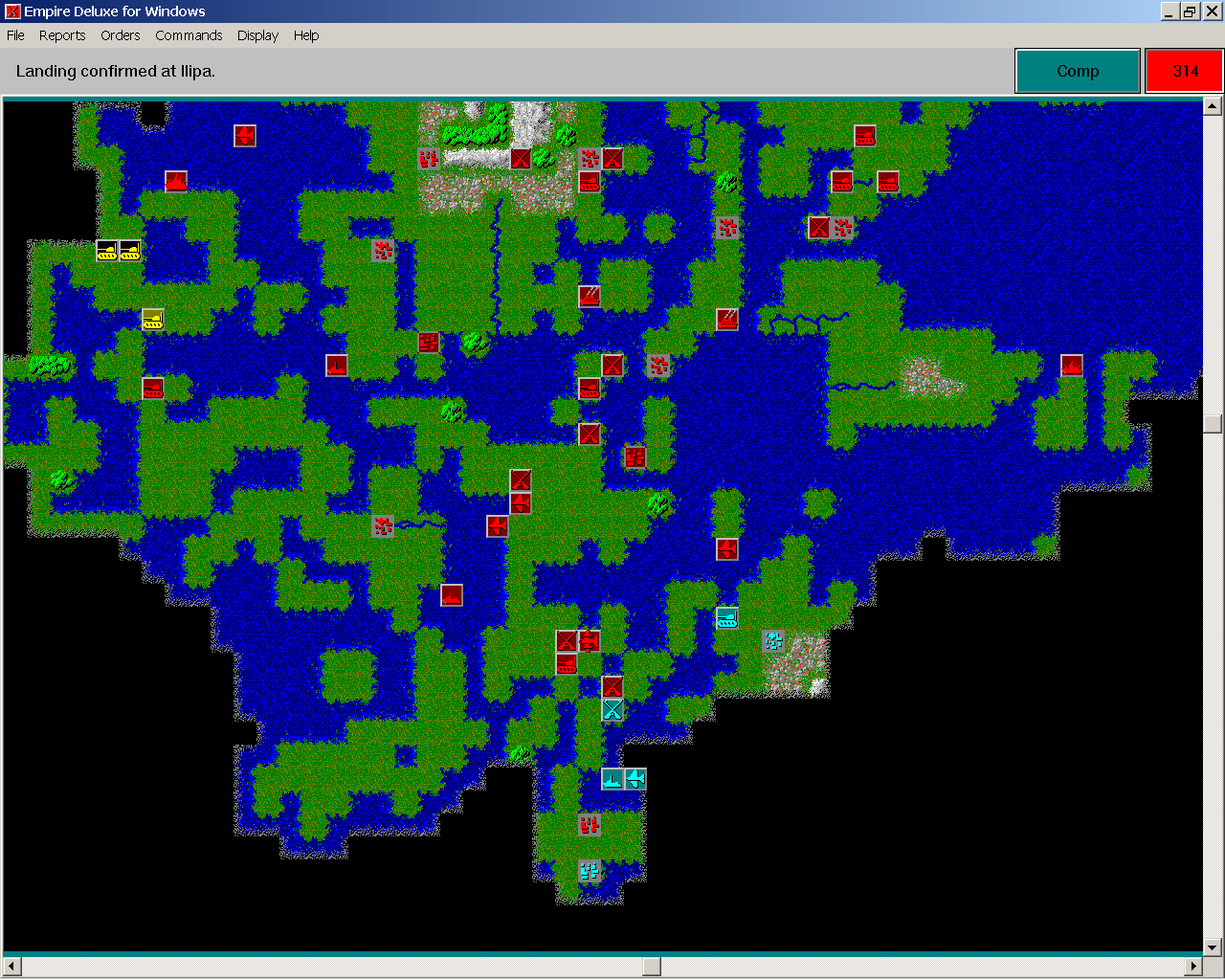1225x980 pixels.
Task: Click cyan city at the southern island tip
Action: (590, 871)
